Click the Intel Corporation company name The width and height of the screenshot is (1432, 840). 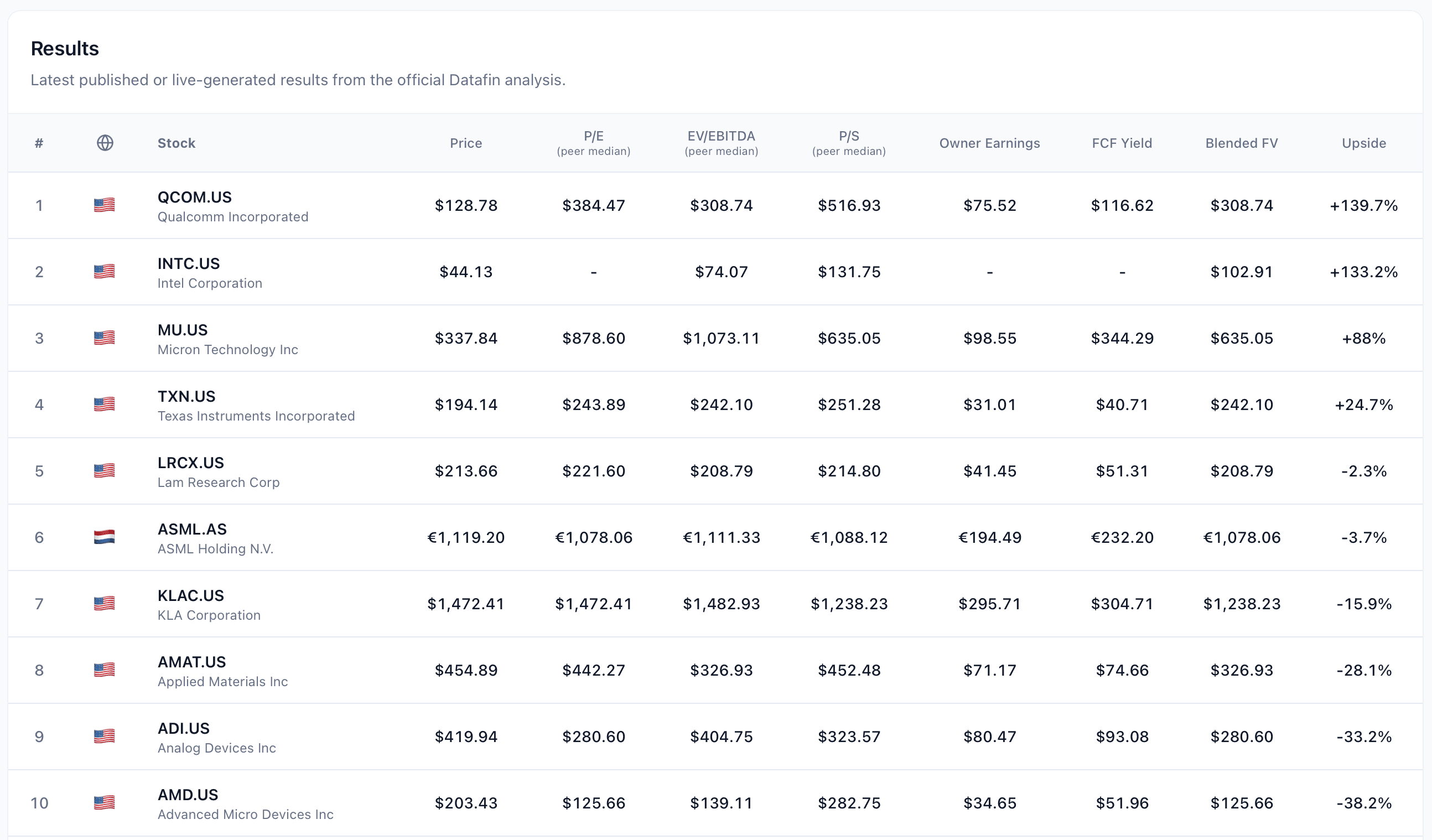pos(210,284)
